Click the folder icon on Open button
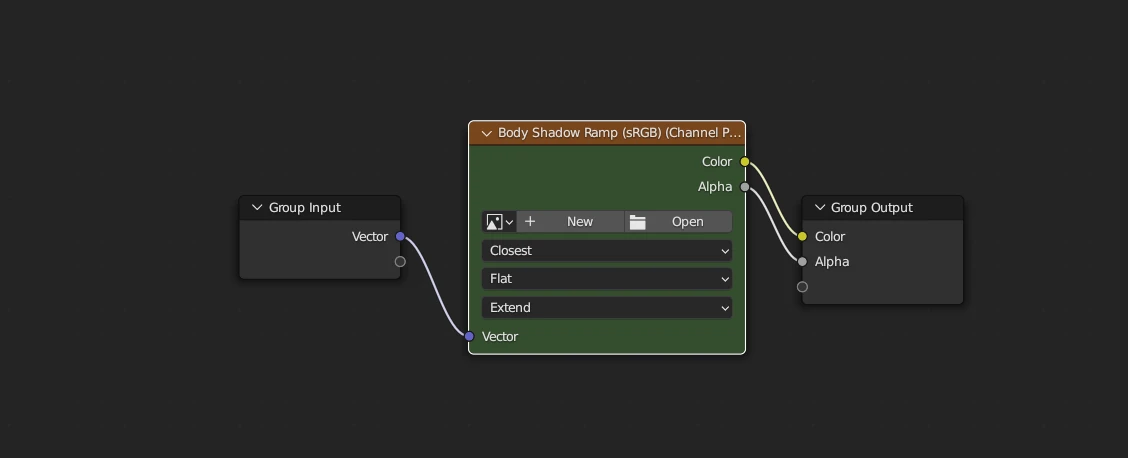The image size is (1128, 458). pyautogui.click(x=638, y=222)
